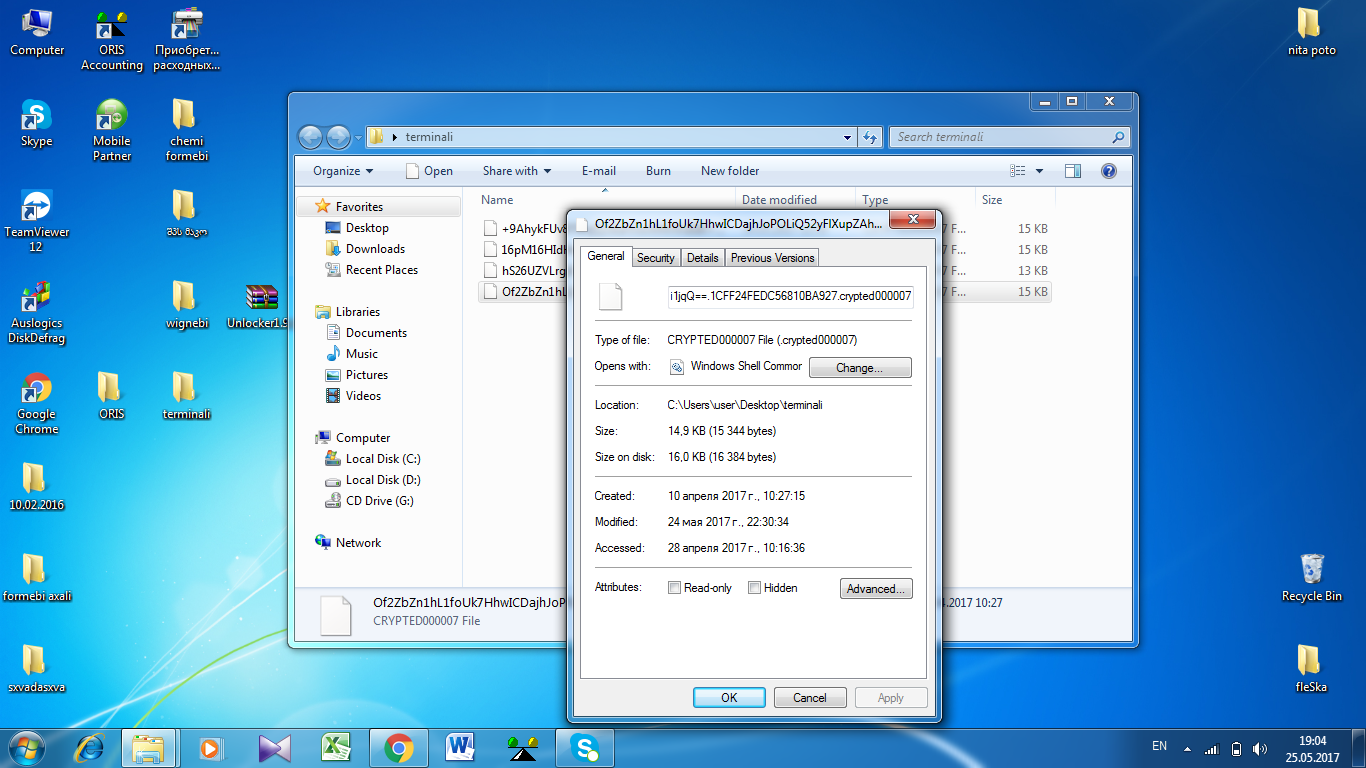Enable the Read-only attribute checkbox
The image size is (1366, 768).
point(675,588)
